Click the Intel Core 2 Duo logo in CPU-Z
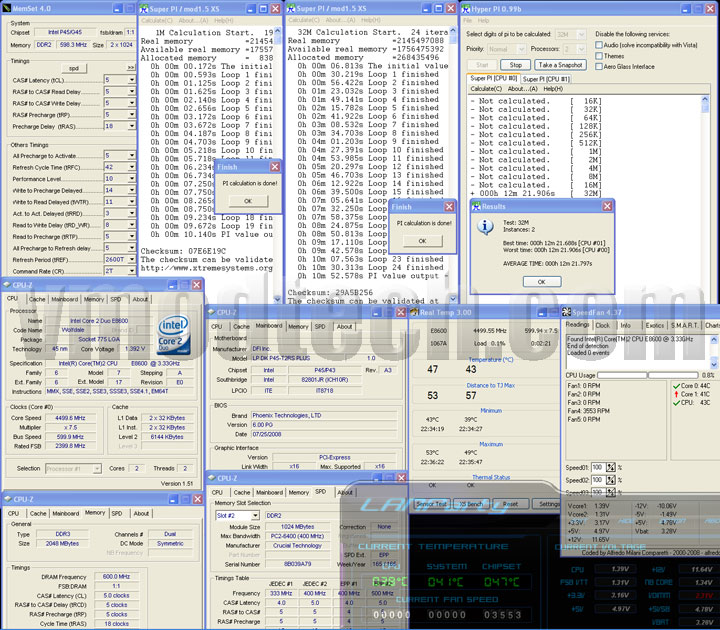 [174, 335]
